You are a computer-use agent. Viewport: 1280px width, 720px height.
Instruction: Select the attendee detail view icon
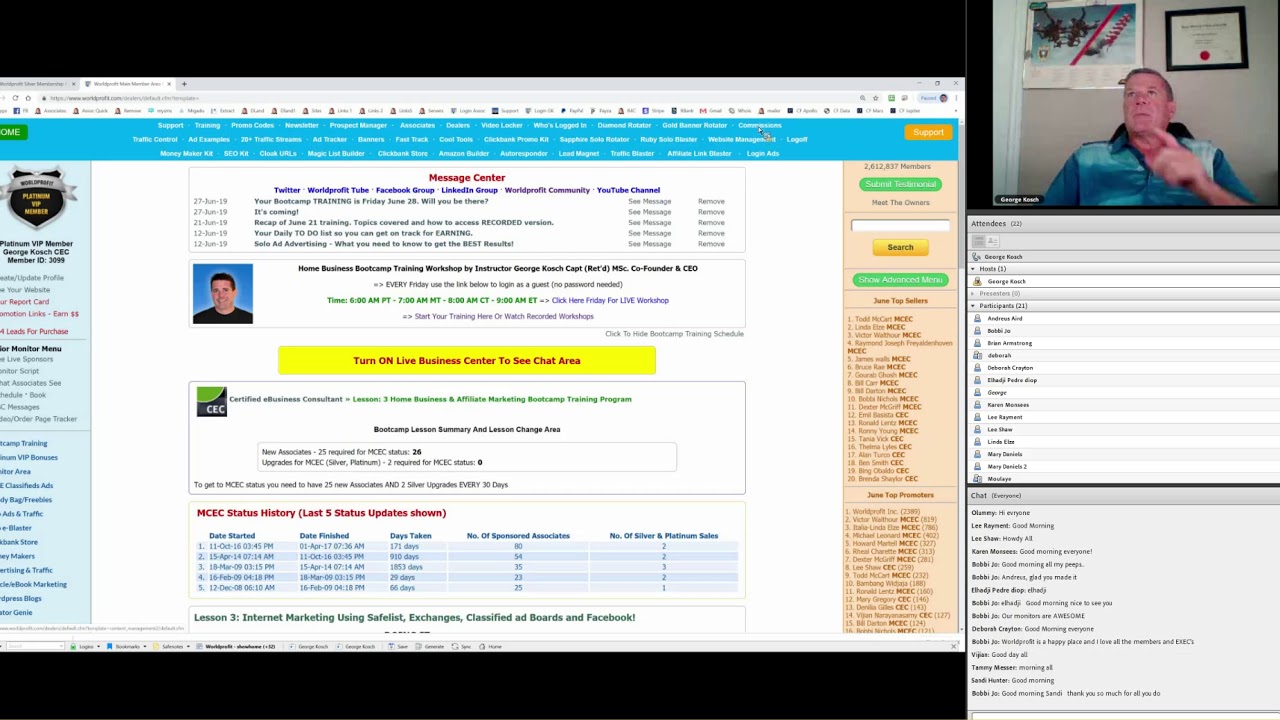coord(993,241)
